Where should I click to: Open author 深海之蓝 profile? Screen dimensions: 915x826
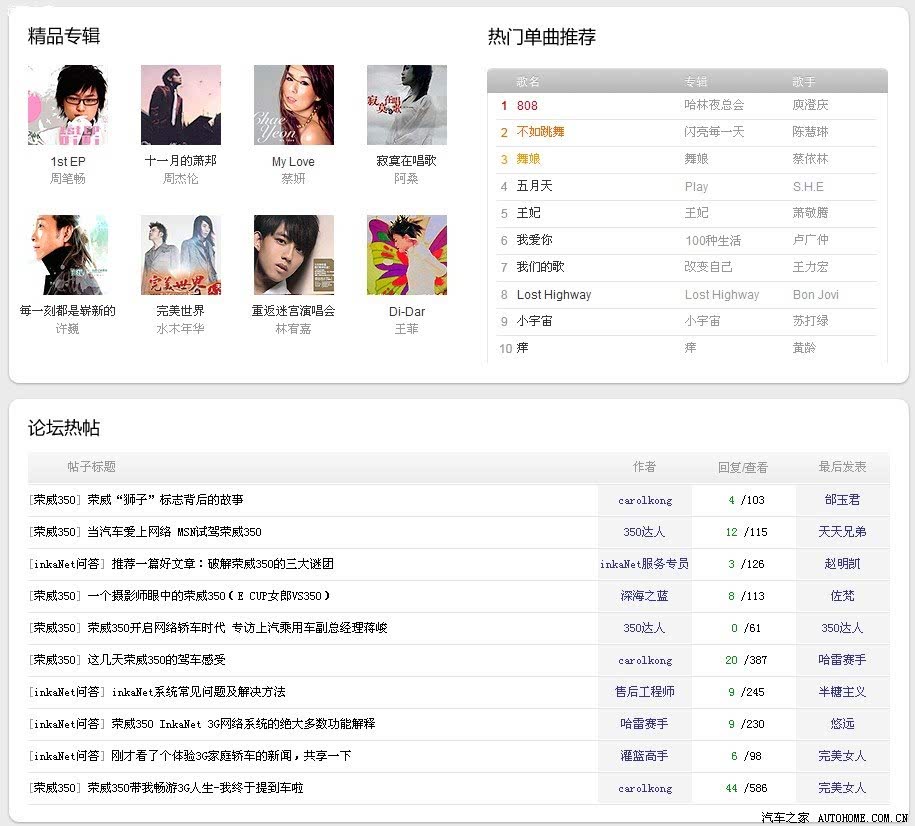644,596
